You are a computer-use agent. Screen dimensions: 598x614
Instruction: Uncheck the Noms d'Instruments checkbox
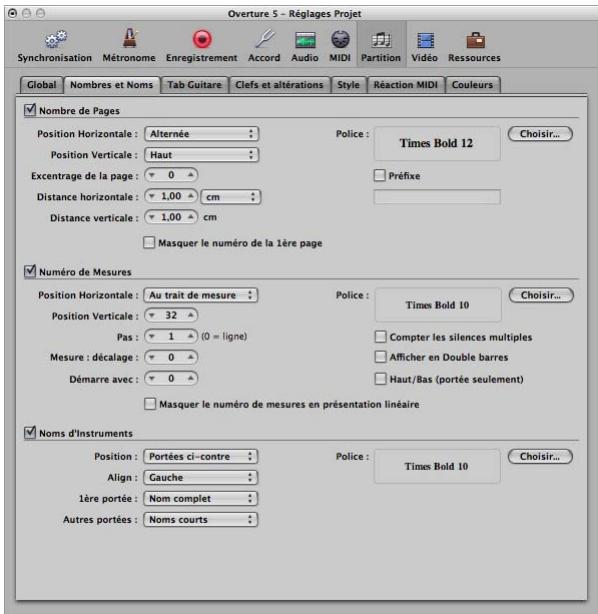click(30, 433)
